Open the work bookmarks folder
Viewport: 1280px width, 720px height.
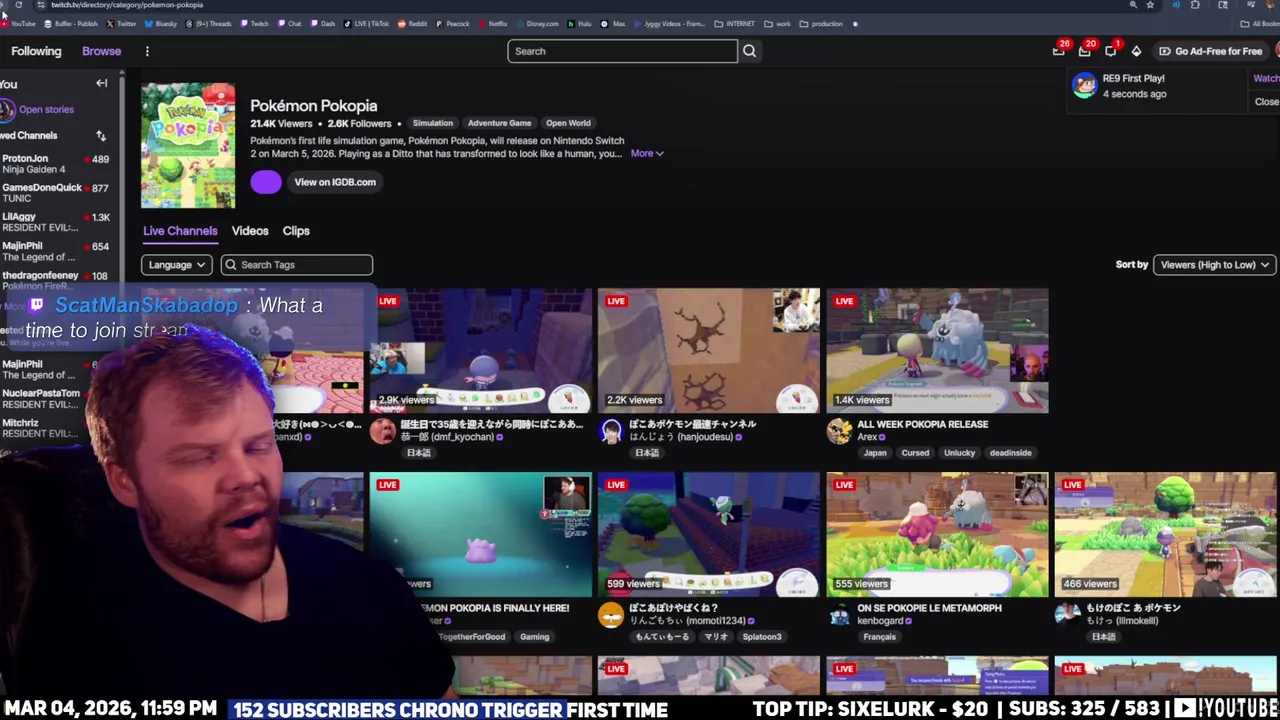tap(778, 24)
